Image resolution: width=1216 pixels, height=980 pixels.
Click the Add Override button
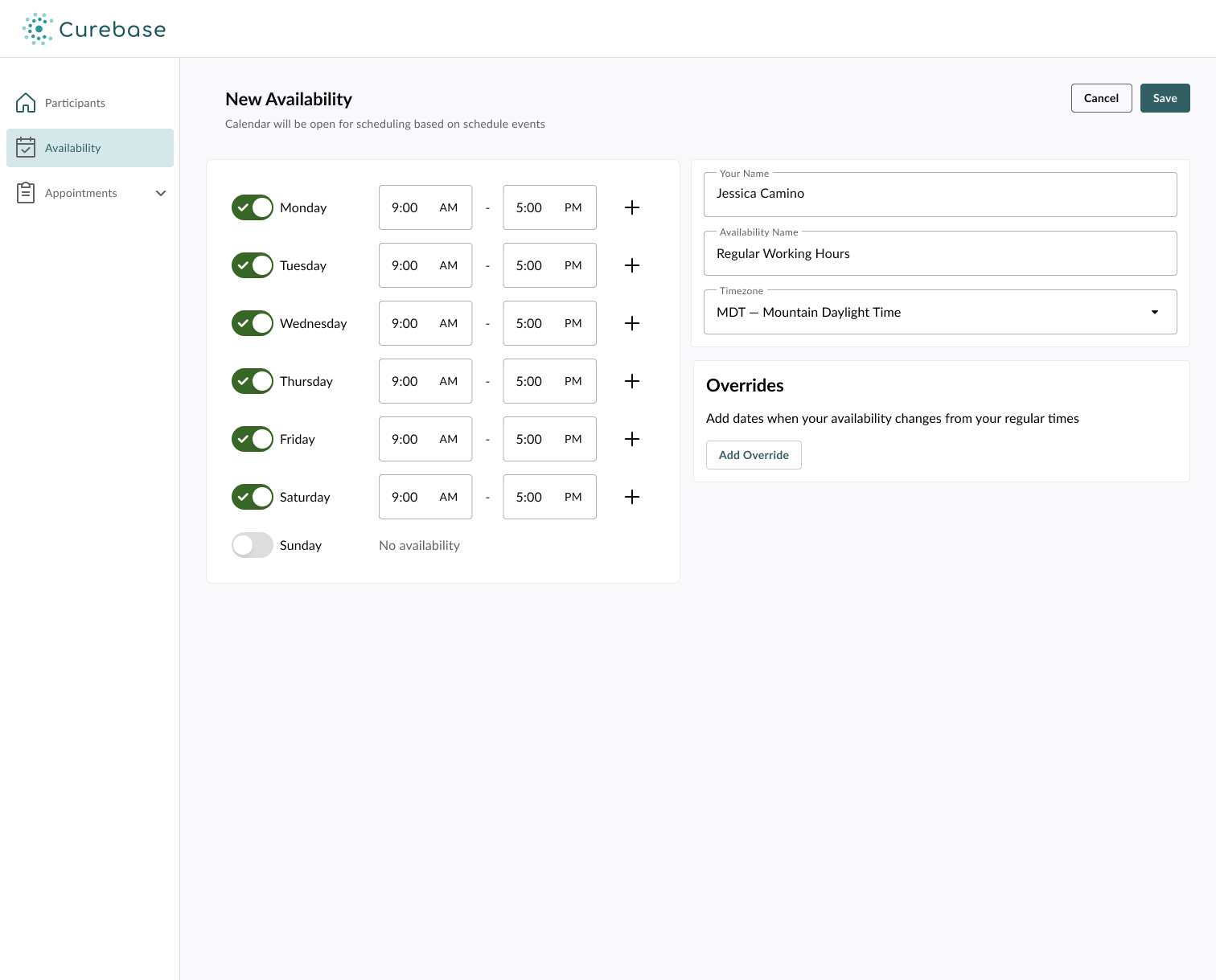(754, 455)
